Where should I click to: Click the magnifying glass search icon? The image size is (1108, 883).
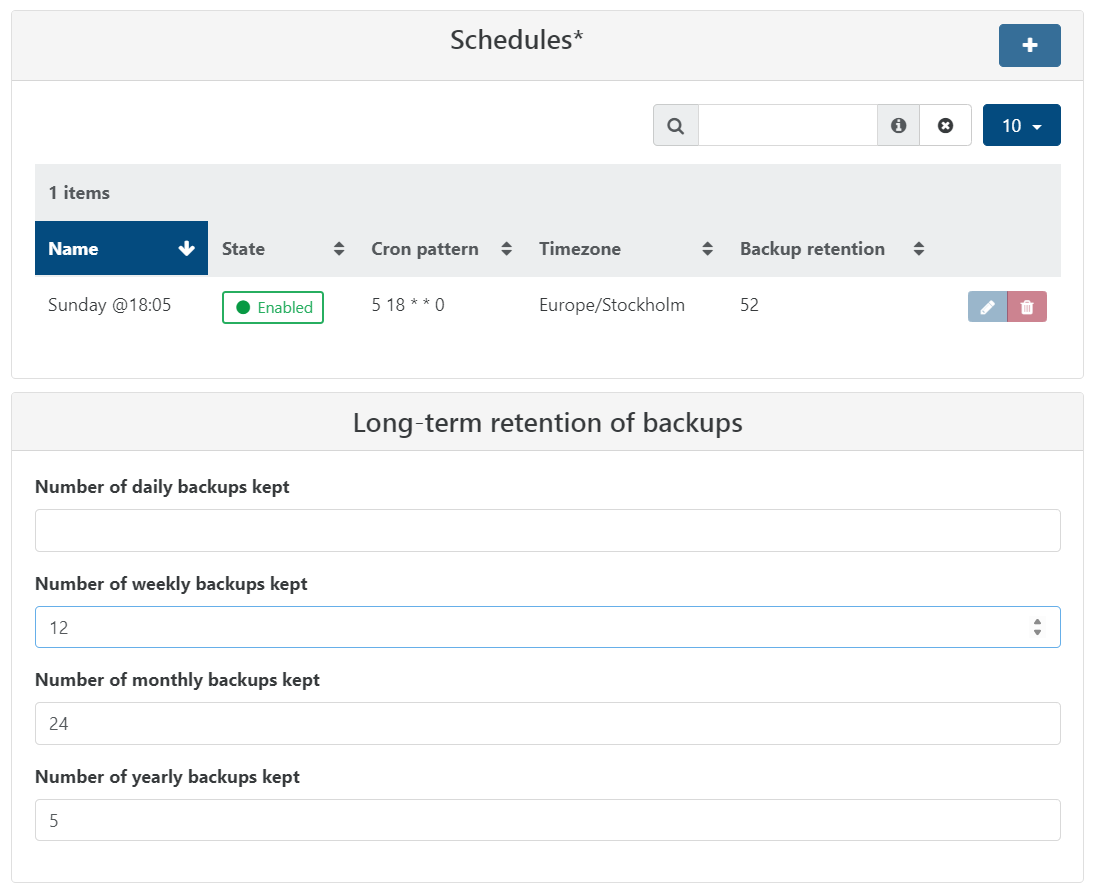[676, 126]
